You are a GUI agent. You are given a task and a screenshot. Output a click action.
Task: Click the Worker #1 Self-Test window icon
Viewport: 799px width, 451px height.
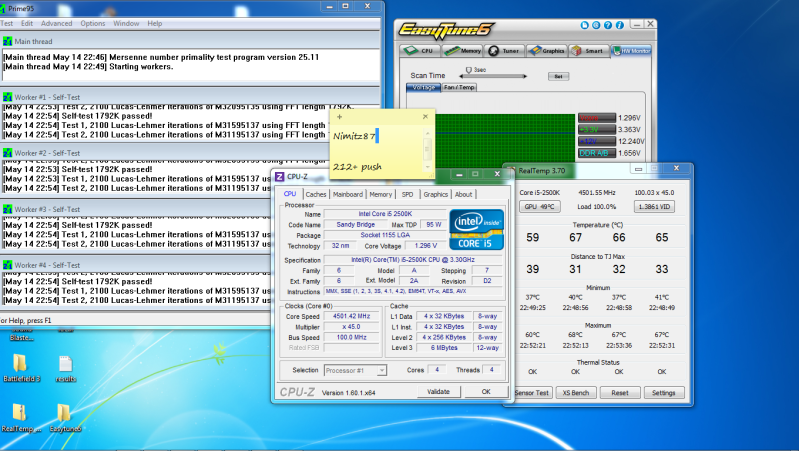click(8, 97)
